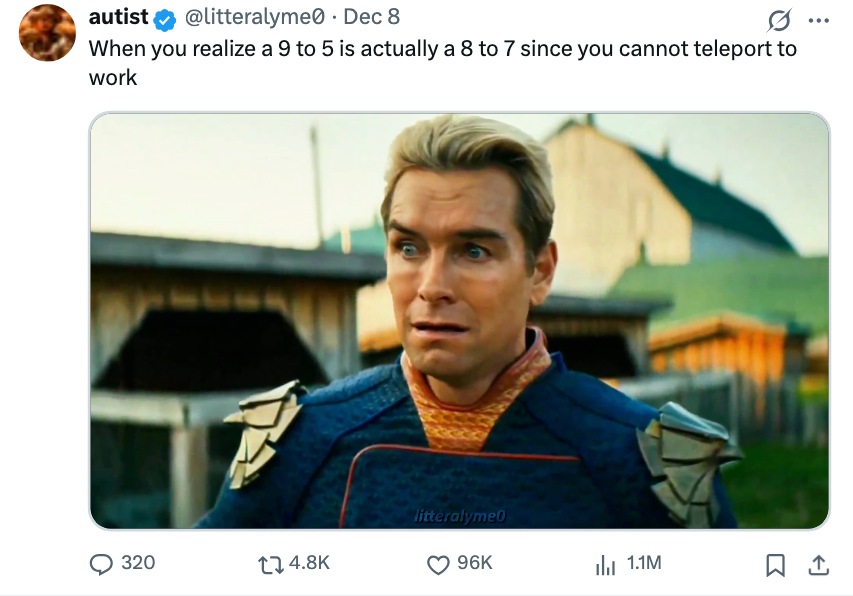Open Grok analysis with the Grok icon
The image size is (853, 596).
(781, 18)
